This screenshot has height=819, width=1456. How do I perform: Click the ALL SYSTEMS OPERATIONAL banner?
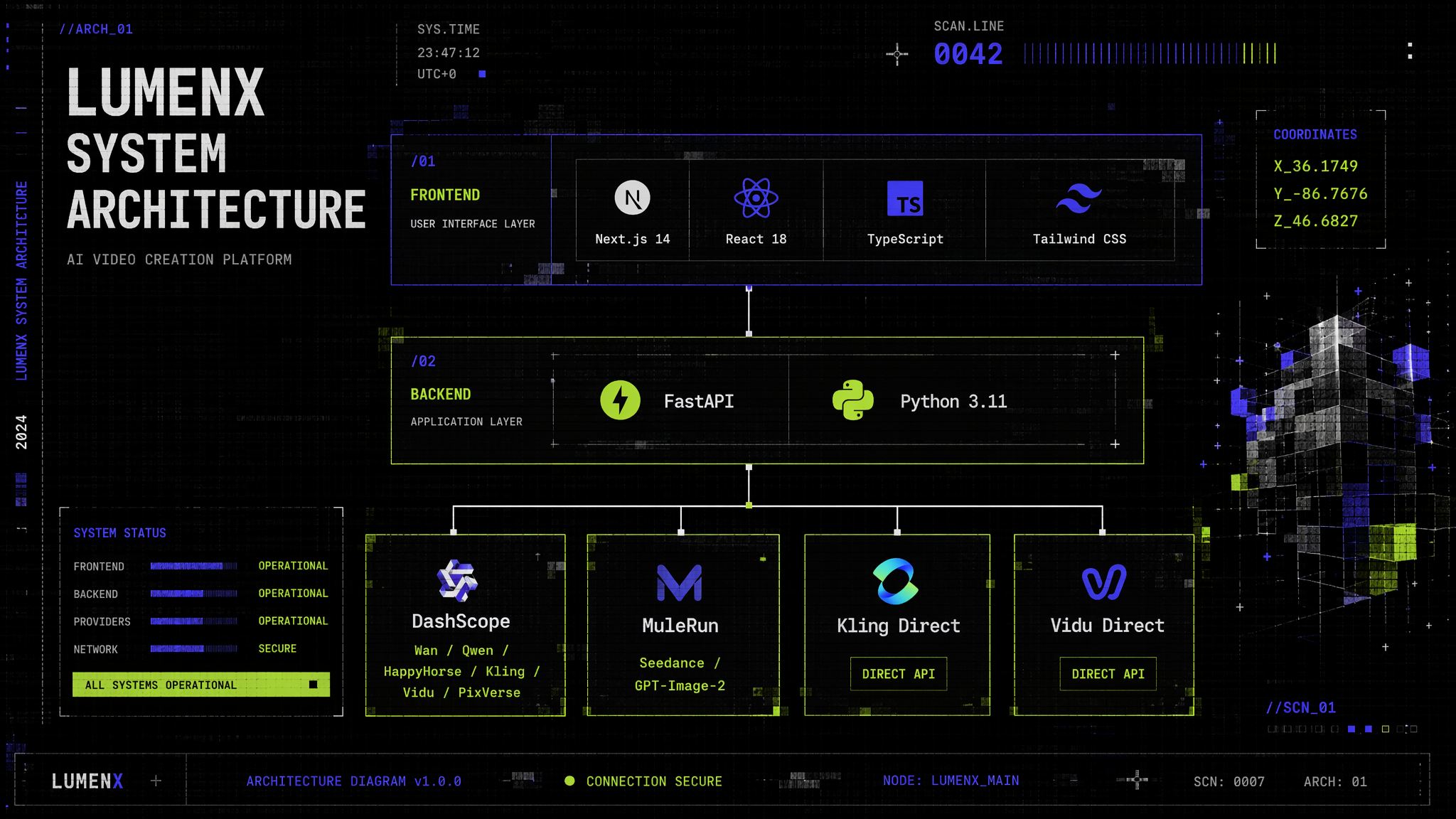click(x=201, y=685)
